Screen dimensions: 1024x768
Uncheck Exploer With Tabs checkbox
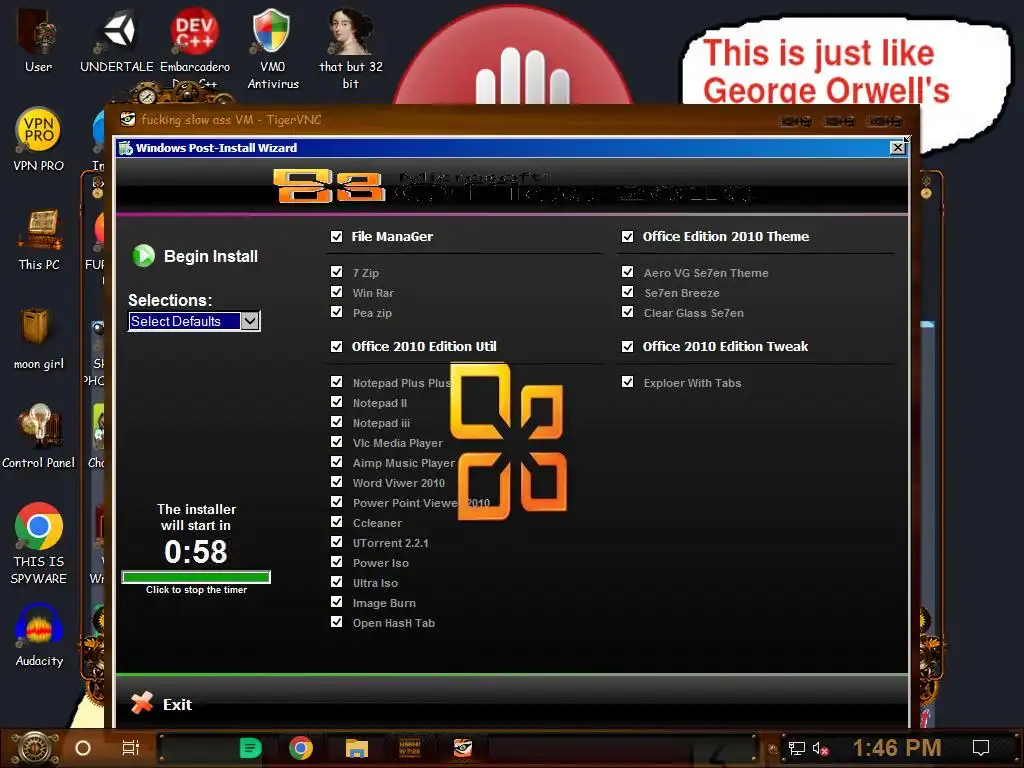pos(628,382)
